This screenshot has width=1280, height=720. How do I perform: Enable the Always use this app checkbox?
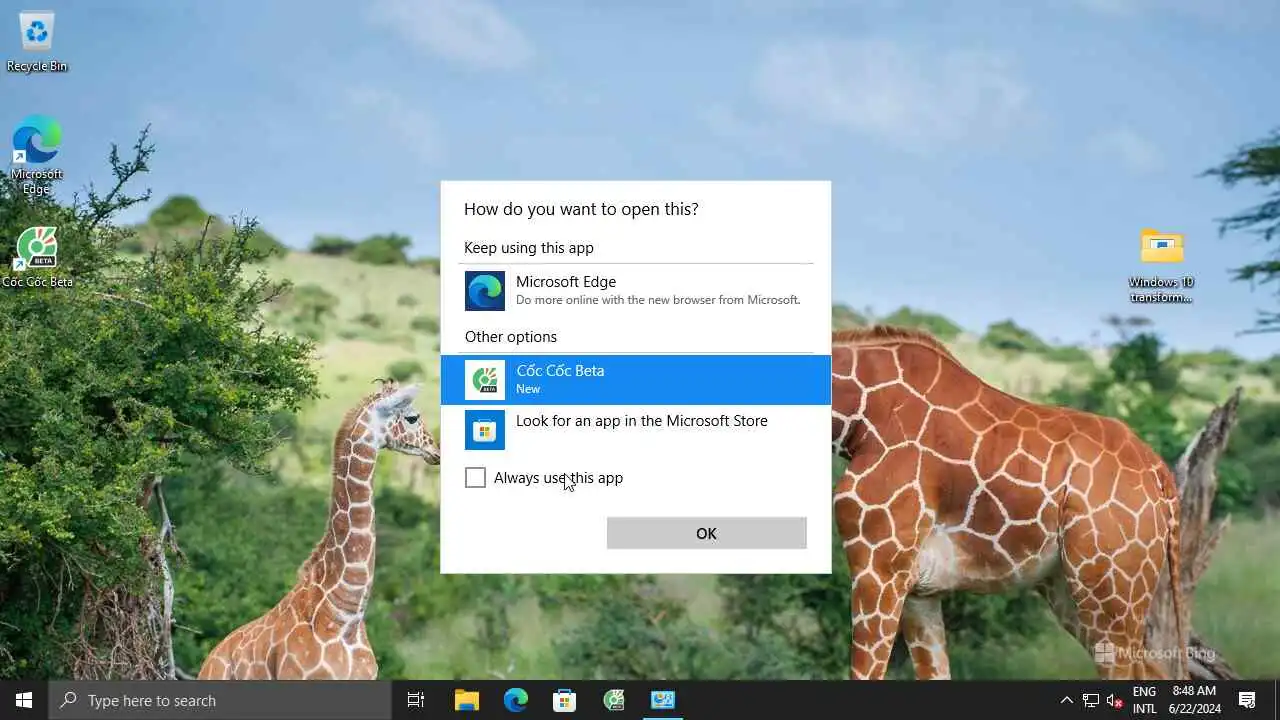(x=475, y=478)
